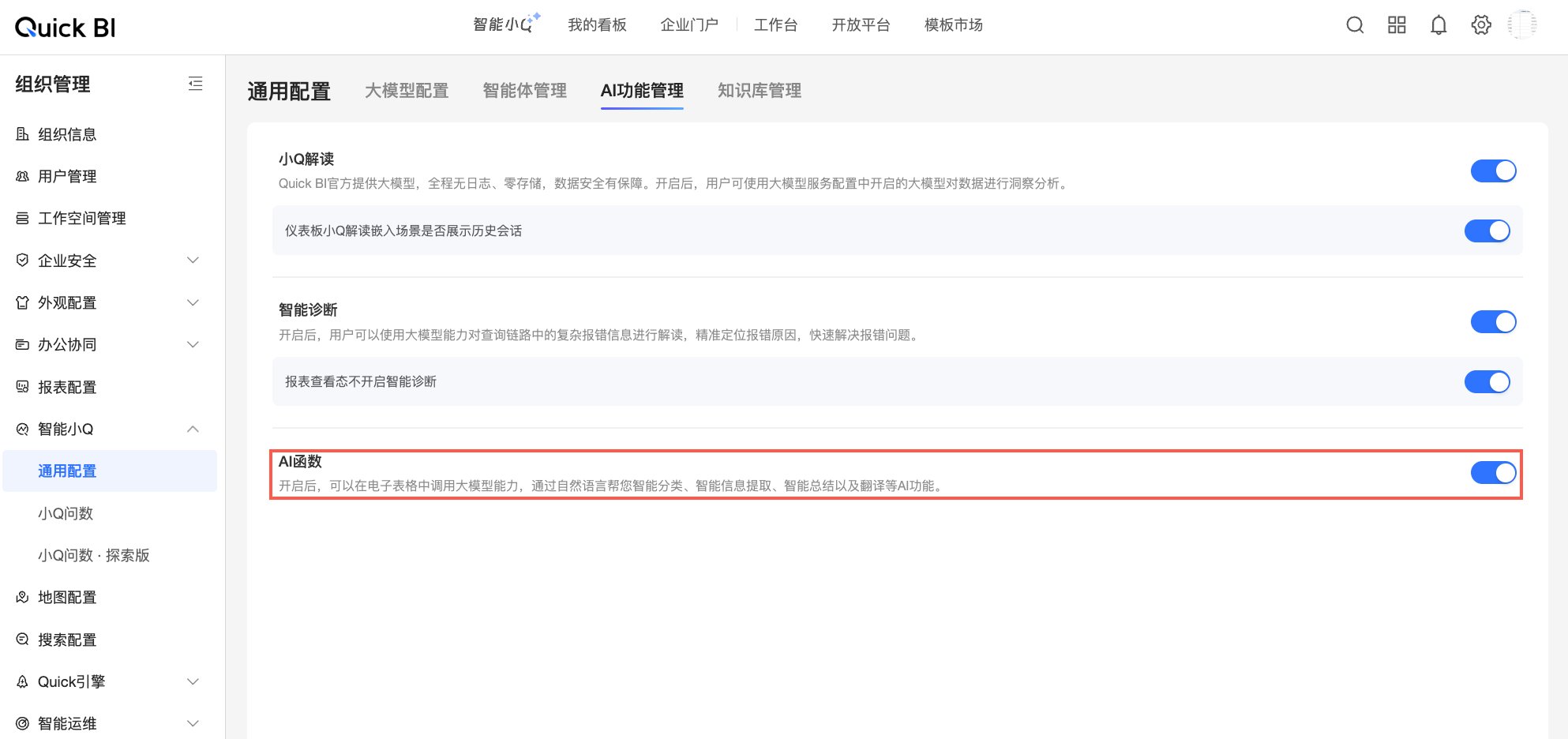The height and width of the screenshot is (739, 1568).
Task: Click the 办公协同 icon
Action: (x=22, y=344)
